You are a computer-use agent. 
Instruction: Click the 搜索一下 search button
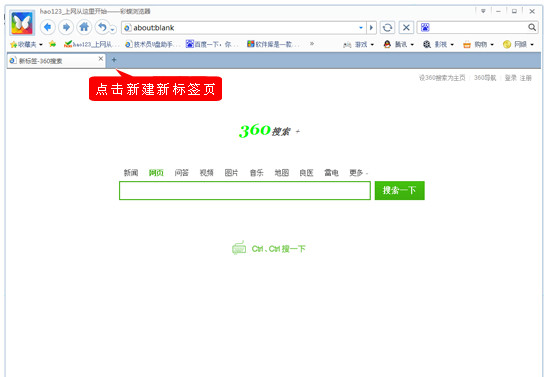tap(399, 190)
